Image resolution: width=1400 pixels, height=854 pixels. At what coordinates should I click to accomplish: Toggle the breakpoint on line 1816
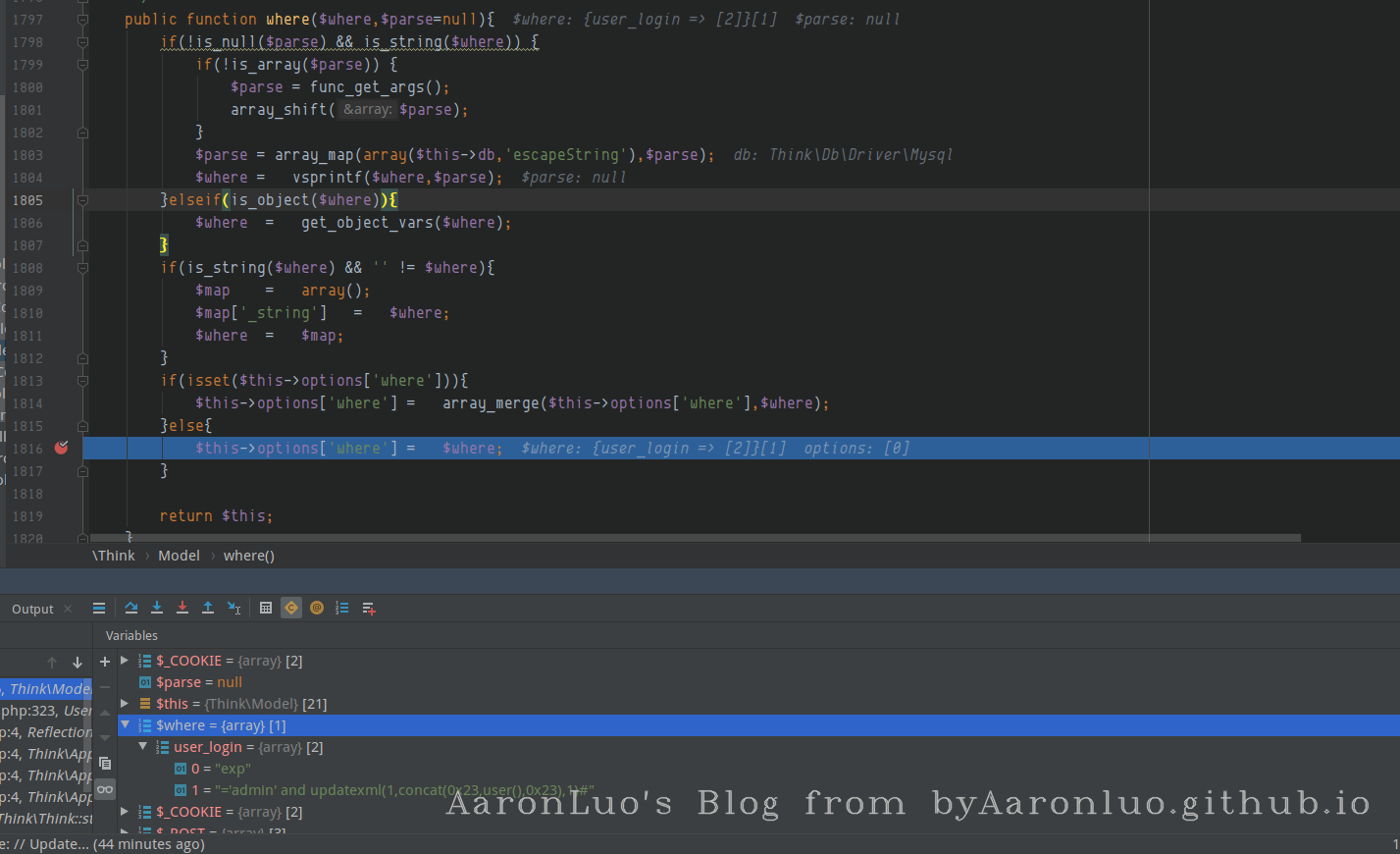[62, 448]
